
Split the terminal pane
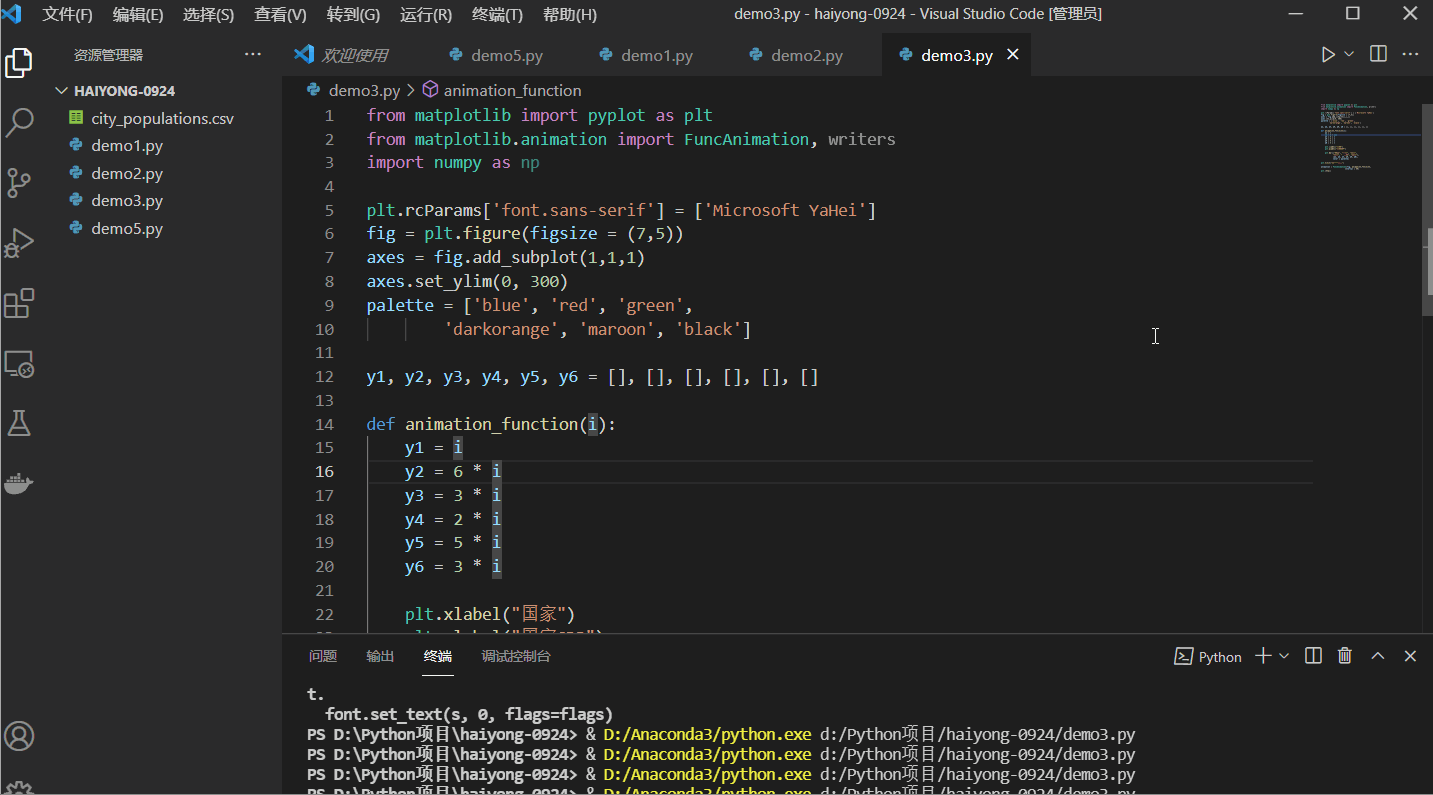tap(1314, 656)
